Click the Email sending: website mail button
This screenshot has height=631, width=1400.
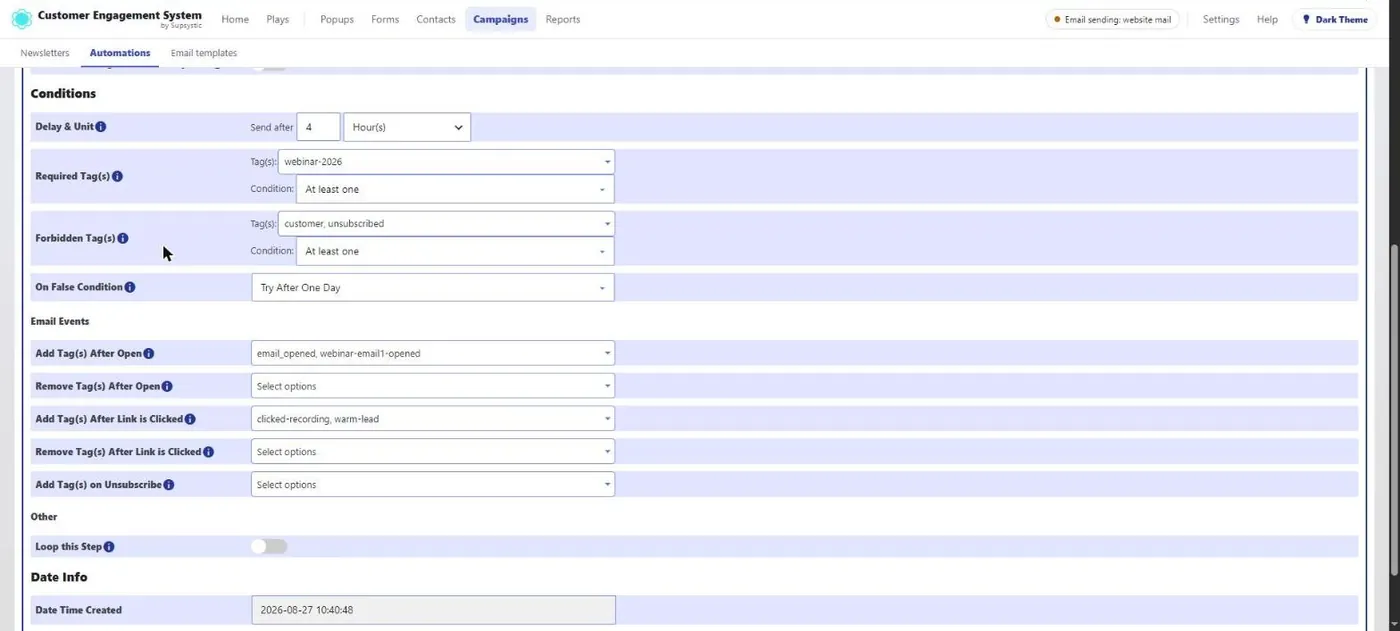1112,19
